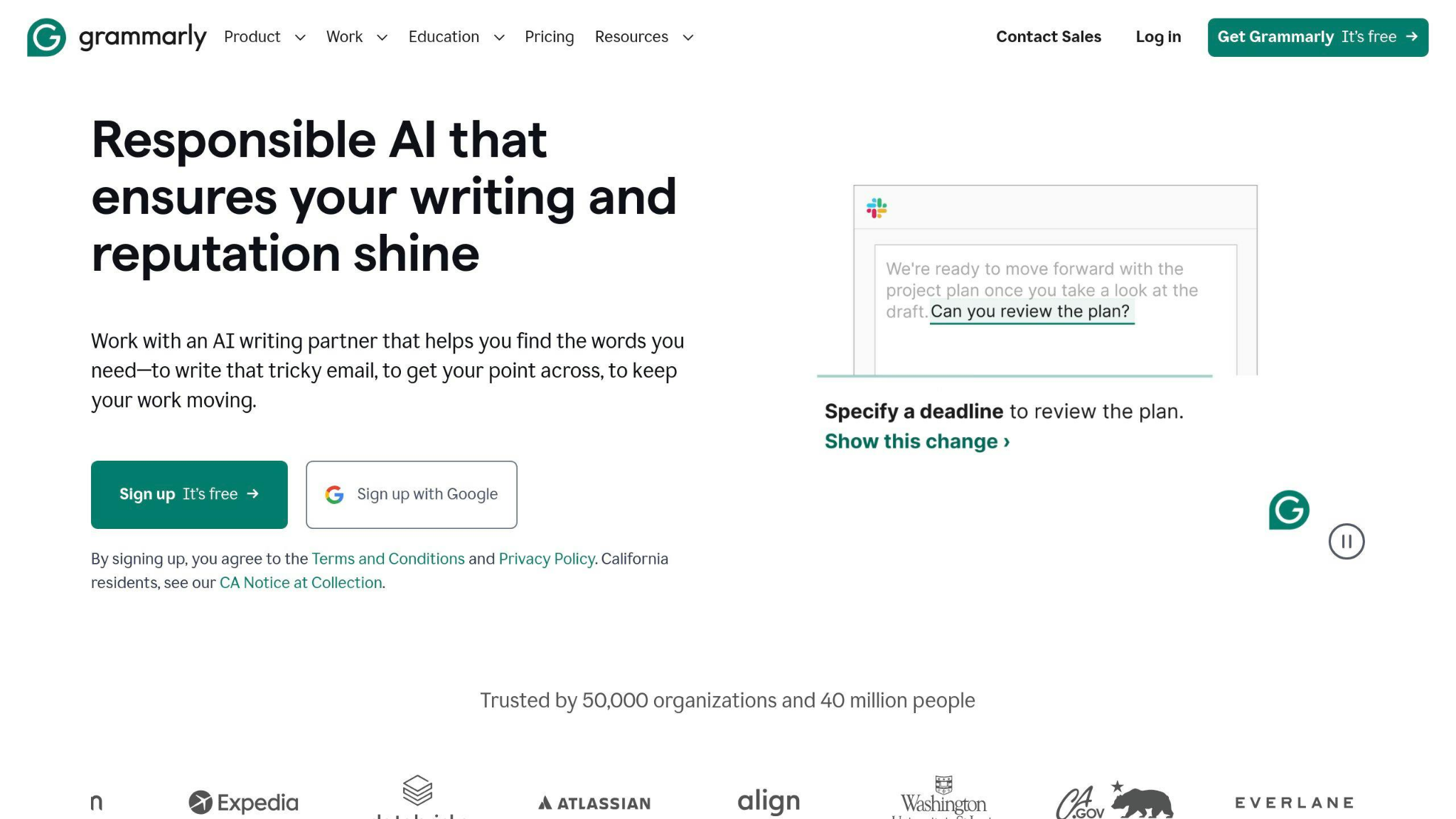Click Sign up with Google button
Viewport: 1456px width, 819px height.
[x=412, y=495]
